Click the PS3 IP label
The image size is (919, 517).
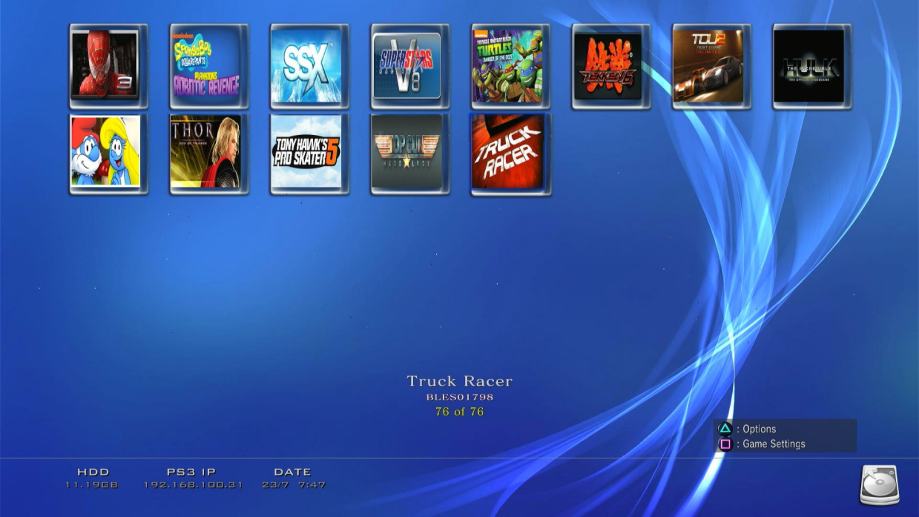pos(192,471)
